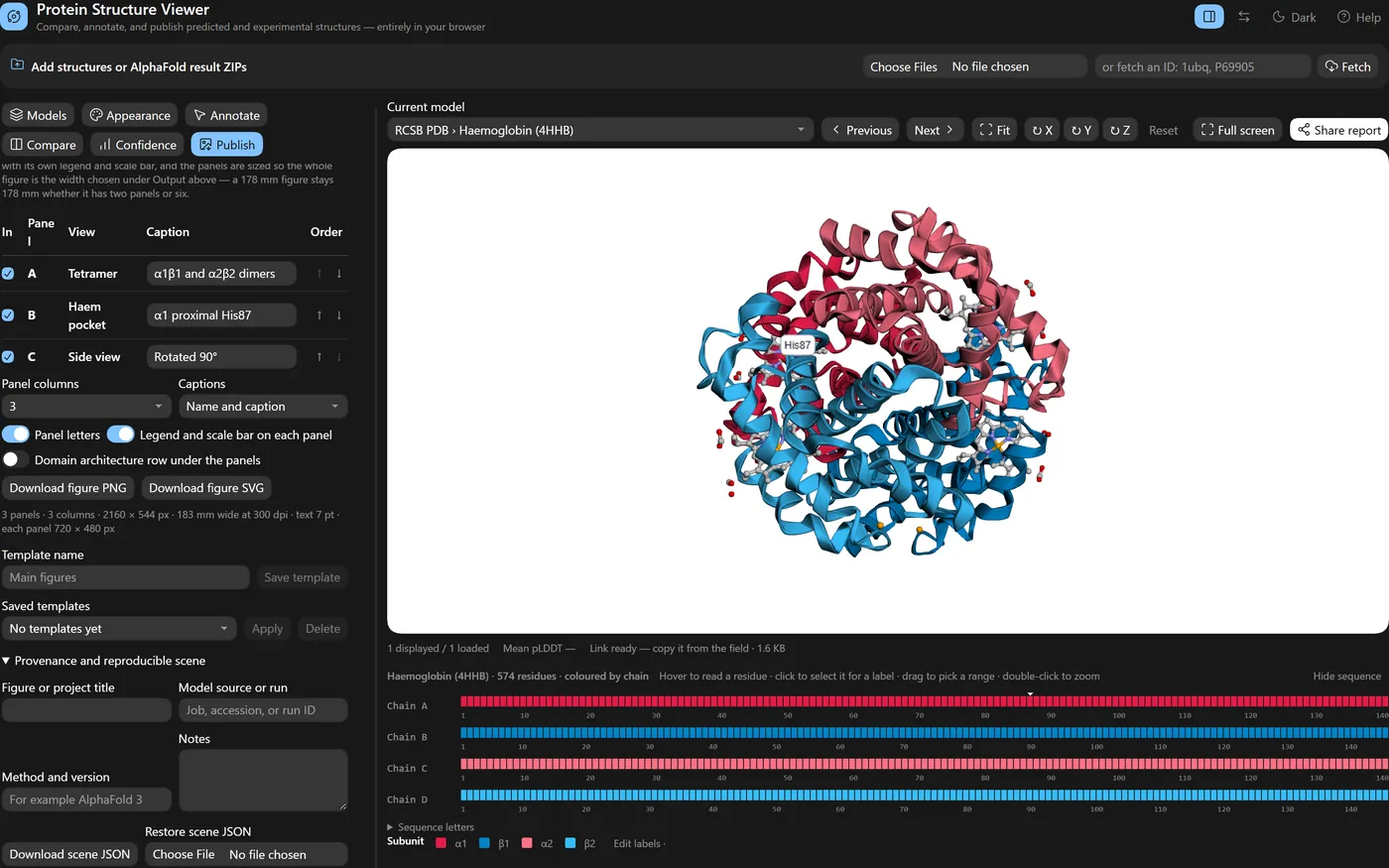Click the Template name input field
This screenshot has height=868, width=1389.
[x=125, y=577]
